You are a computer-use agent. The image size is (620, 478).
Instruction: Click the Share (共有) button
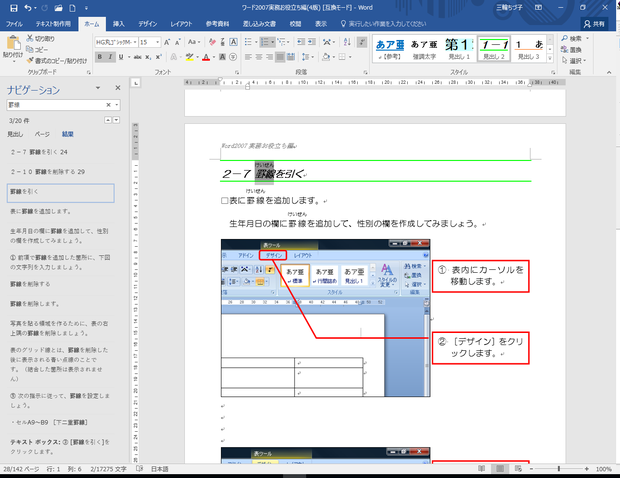pos(594,24)
